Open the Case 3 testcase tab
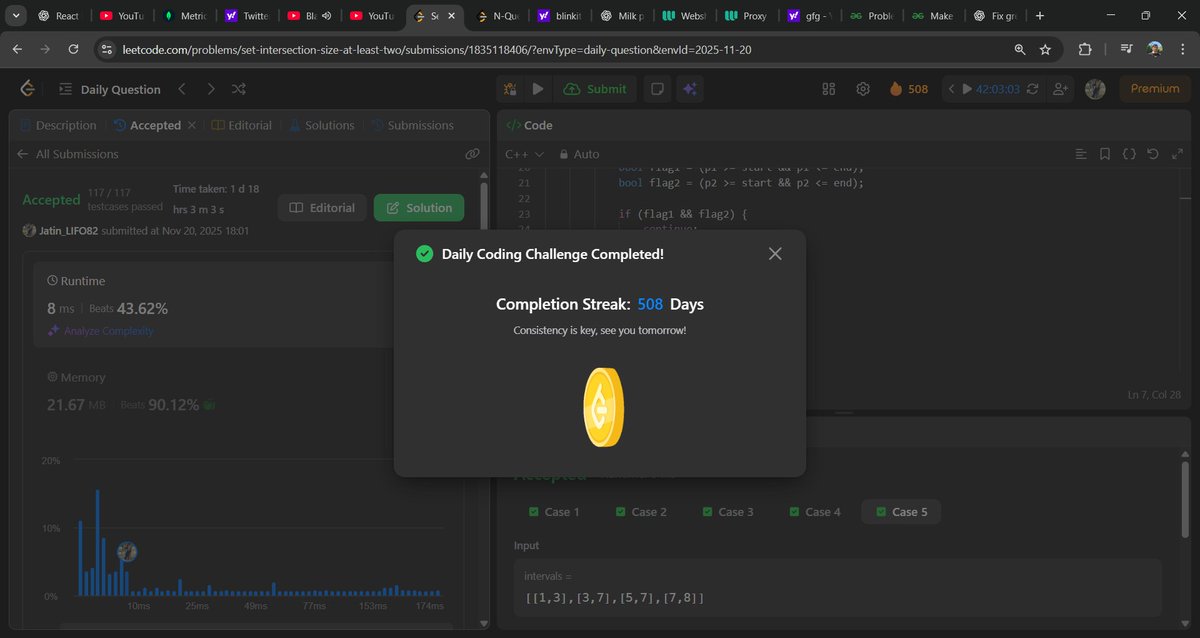This screenshot has width=1200, height=638. [727, 511]
